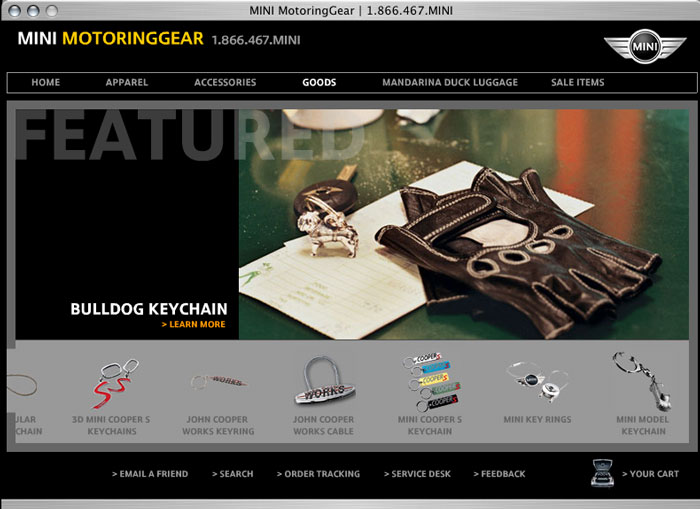Click the 3D MINI COOPER S KEYCHAINS label
Viewport: 700px width, 509px height.
point(111,426)
